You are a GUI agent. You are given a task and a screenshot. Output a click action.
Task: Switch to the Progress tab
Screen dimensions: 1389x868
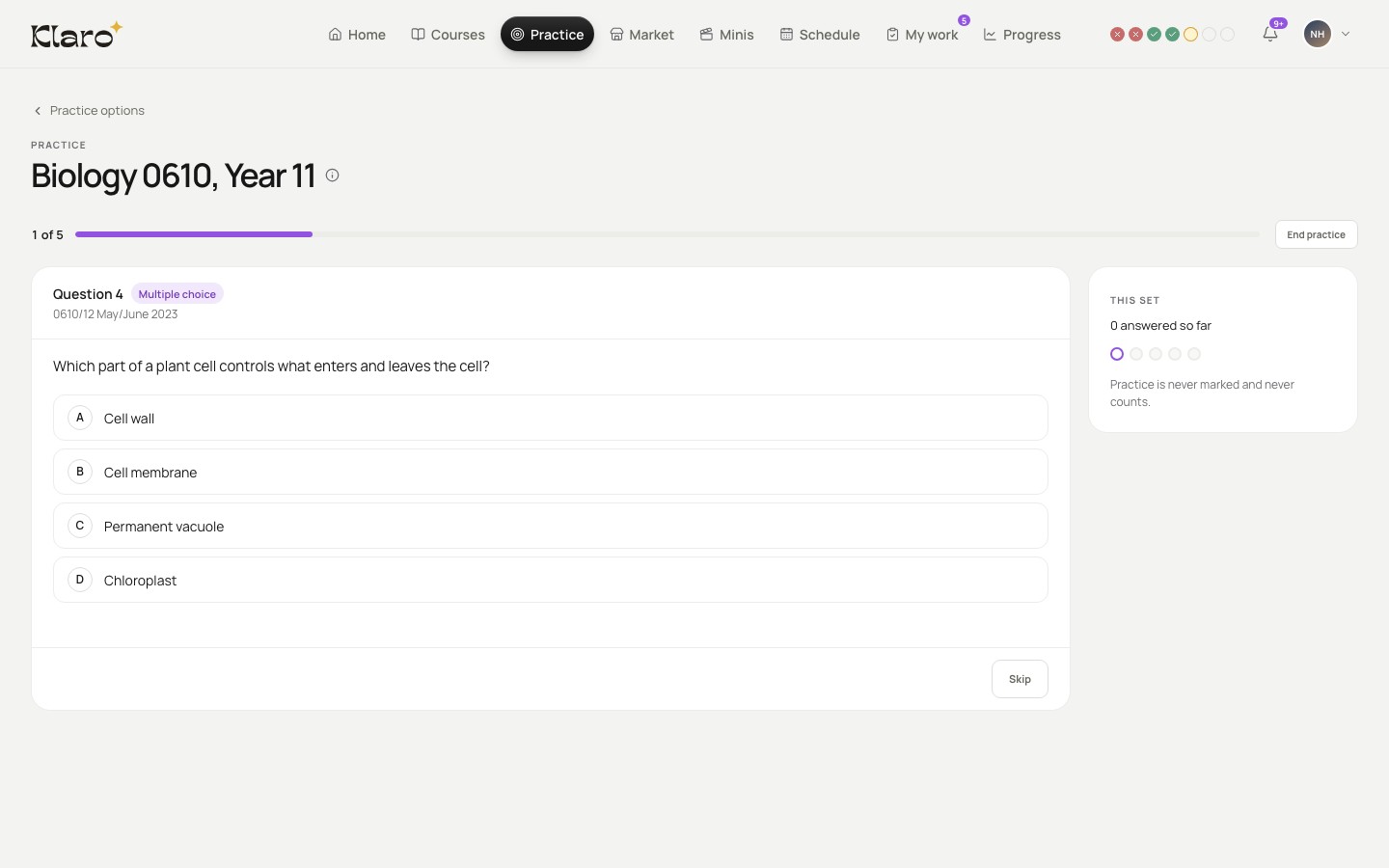1021,35
